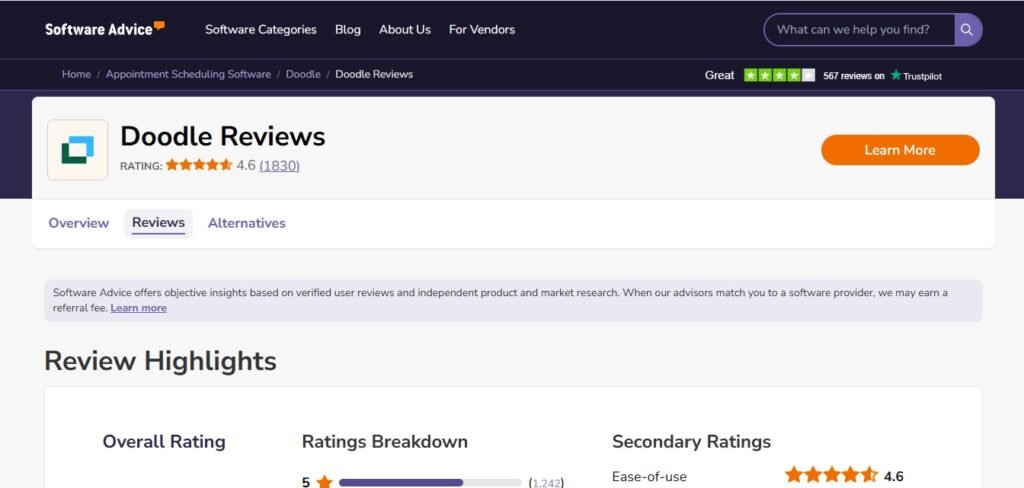Click the search magnifier icon
The image size is (1024, 488).
click(x=967, y=29)
